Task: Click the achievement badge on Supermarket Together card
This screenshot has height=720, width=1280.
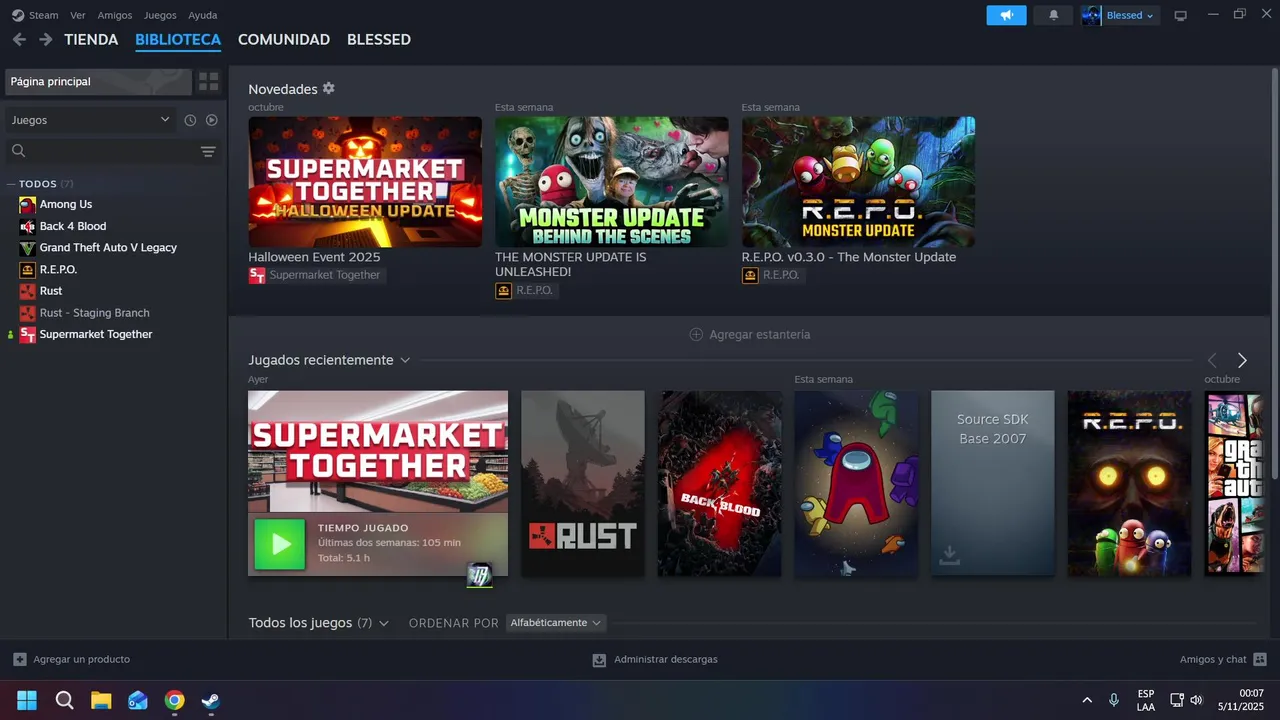Action: [480, 574]
